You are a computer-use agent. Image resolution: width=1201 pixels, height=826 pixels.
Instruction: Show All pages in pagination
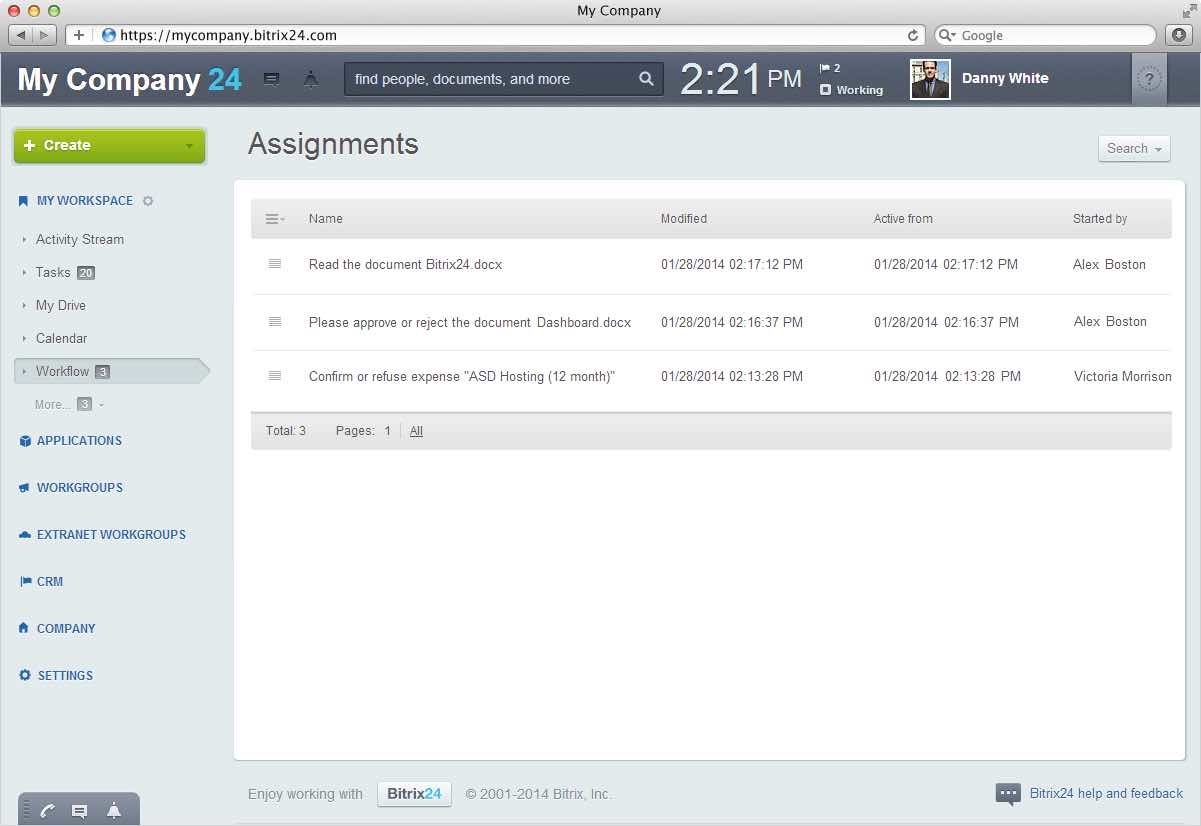[x=416, y=431]
